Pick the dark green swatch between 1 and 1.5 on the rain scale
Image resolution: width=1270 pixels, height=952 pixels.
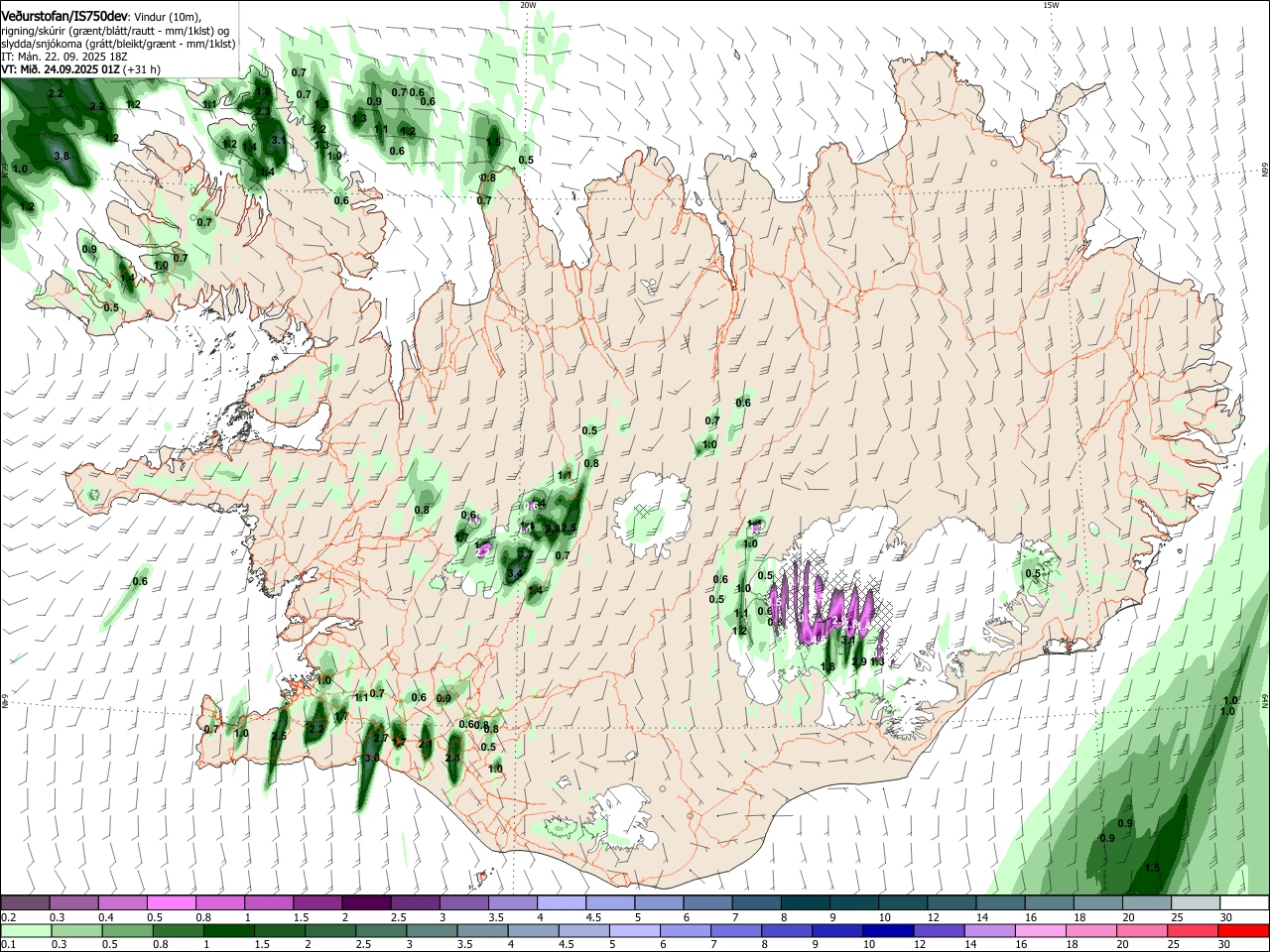[x=228, y=930]
